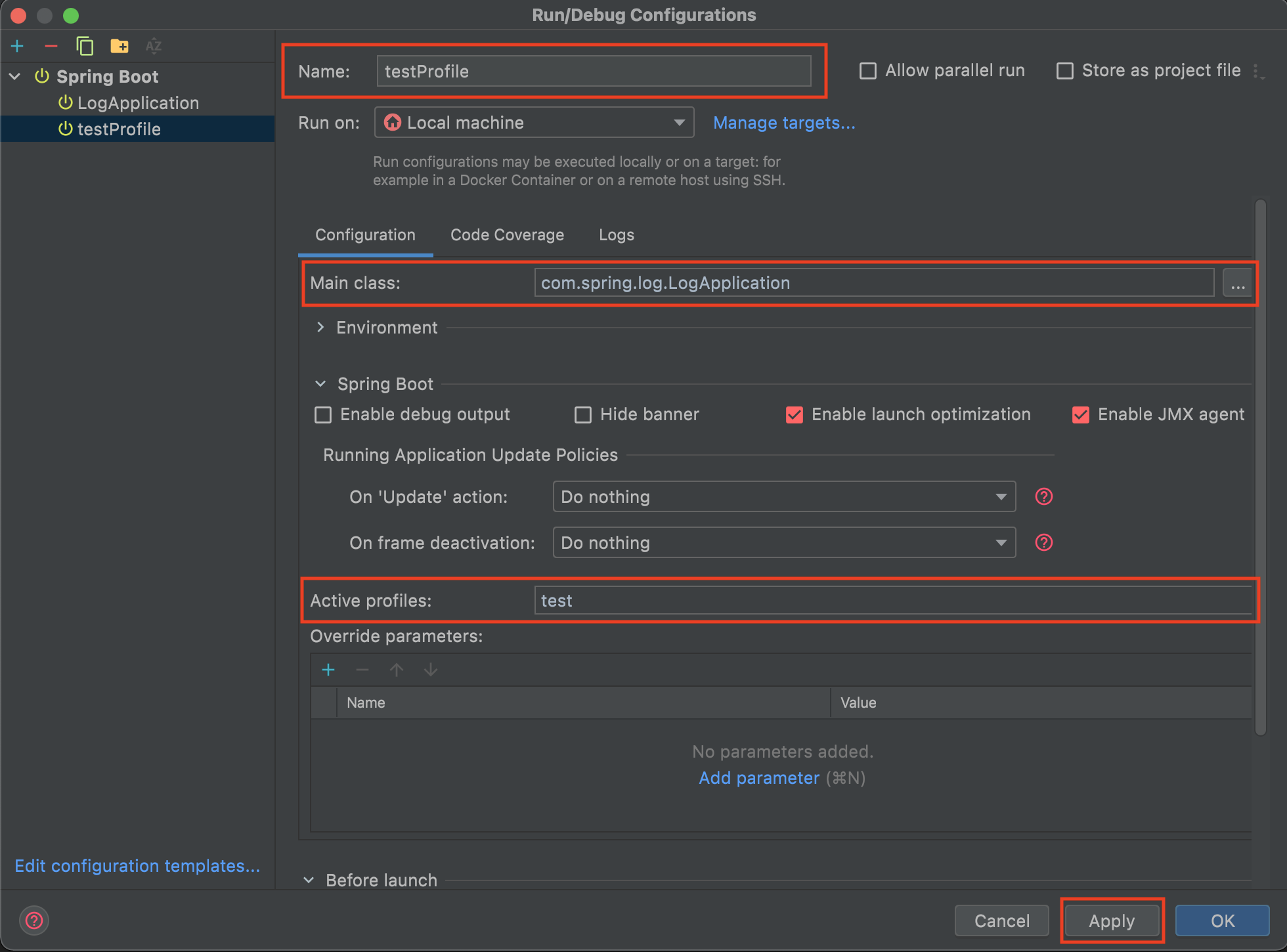Screen dimensions: 1287x952
Task: Open the Run on Local machine dropdown
Action: [534, 123]
